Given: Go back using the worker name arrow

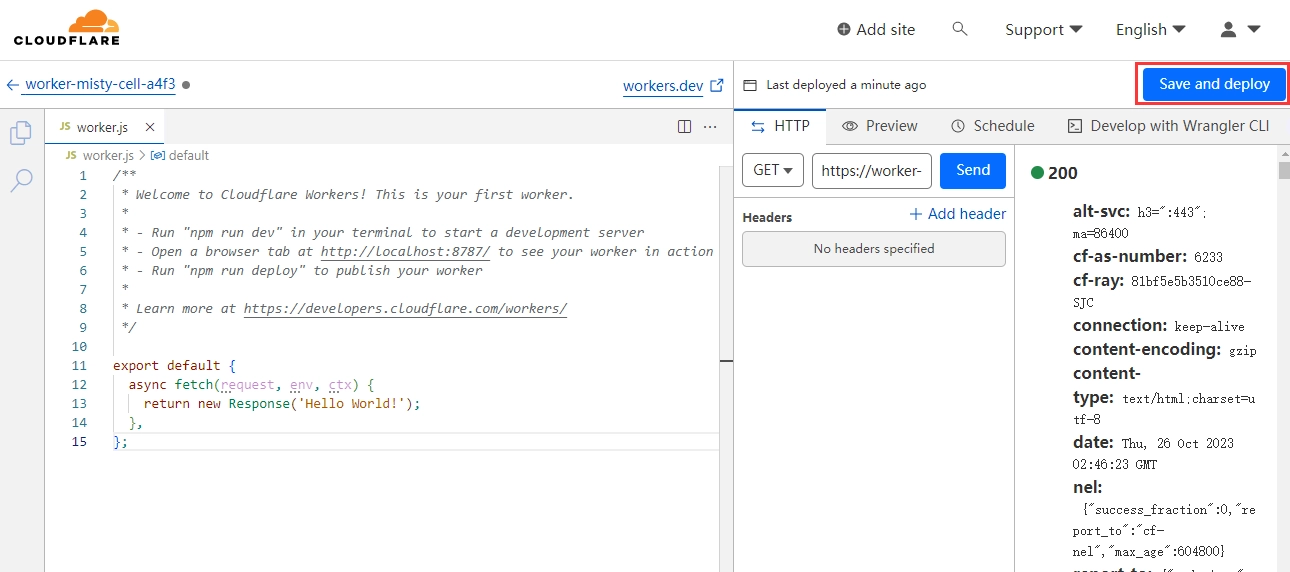Looking at the screenshot, I should pyautogui.click(x=13, y=85).
